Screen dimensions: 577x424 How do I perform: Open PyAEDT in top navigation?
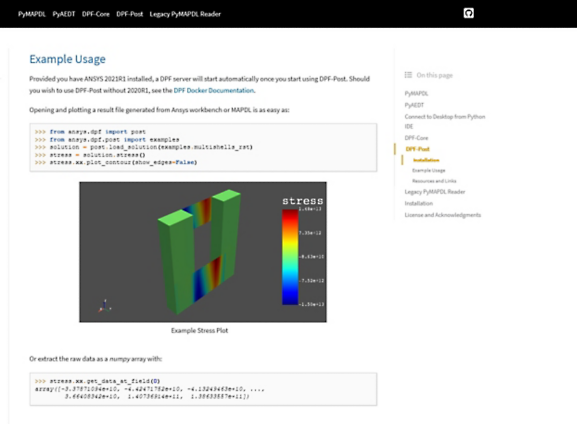pyautogui.click(x=64, y=14)
